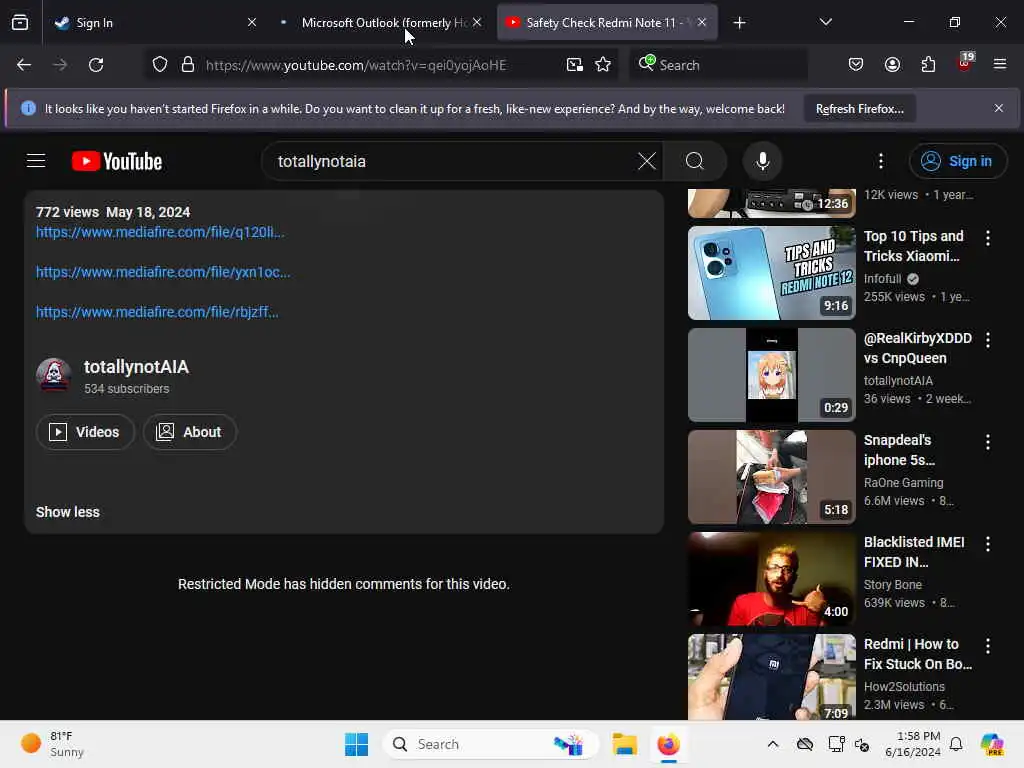Open options for Blacklisted IMEI video
The width and height of the screenshot is (1024, 768).
click(987, 544)
